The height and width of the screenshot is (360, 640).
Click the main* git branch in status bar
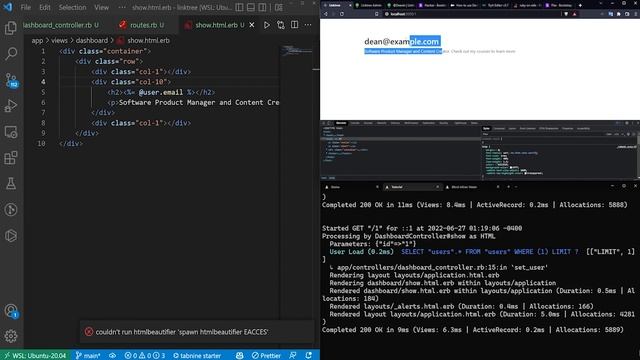point(88,356)
